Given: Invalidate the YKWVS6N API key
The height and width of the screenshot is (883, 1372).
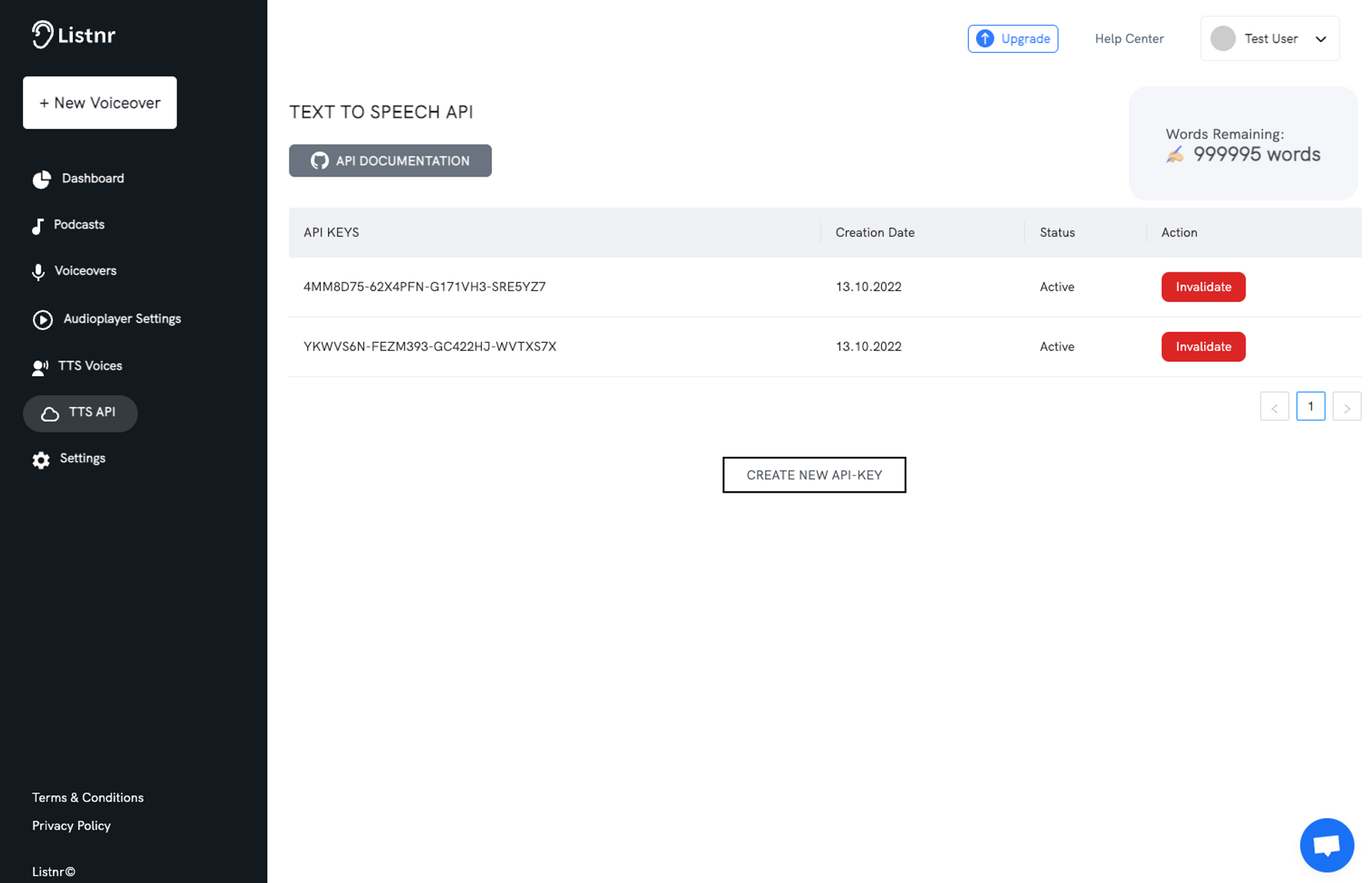Looking at the screenshot, I should click(1203, 347).
